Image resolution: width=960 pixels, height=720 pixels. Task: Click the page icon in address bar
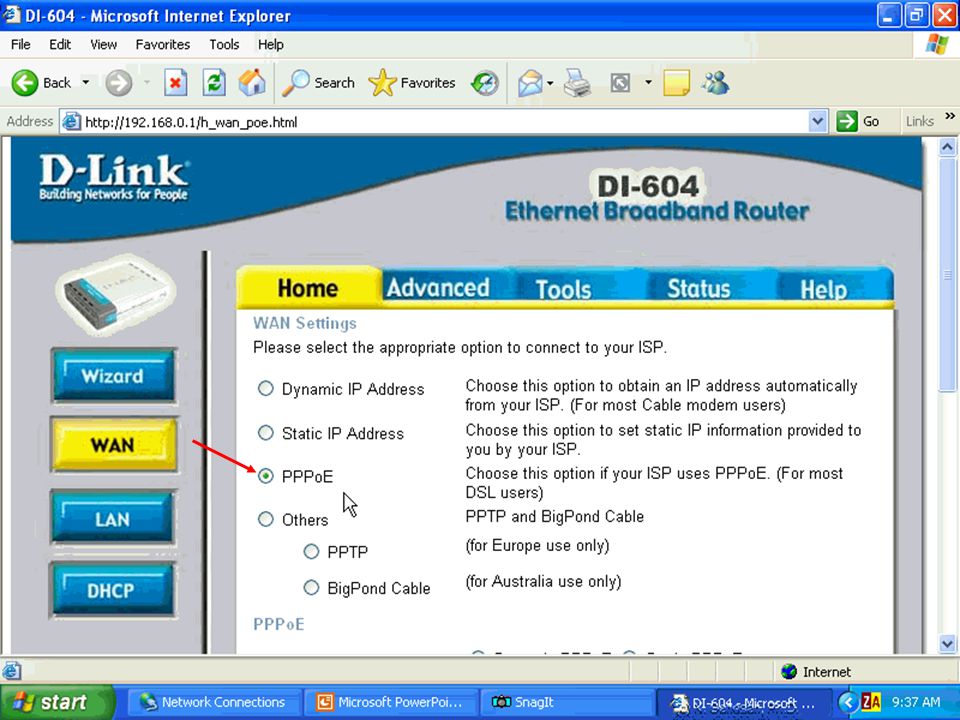click(x=72, y=121)
